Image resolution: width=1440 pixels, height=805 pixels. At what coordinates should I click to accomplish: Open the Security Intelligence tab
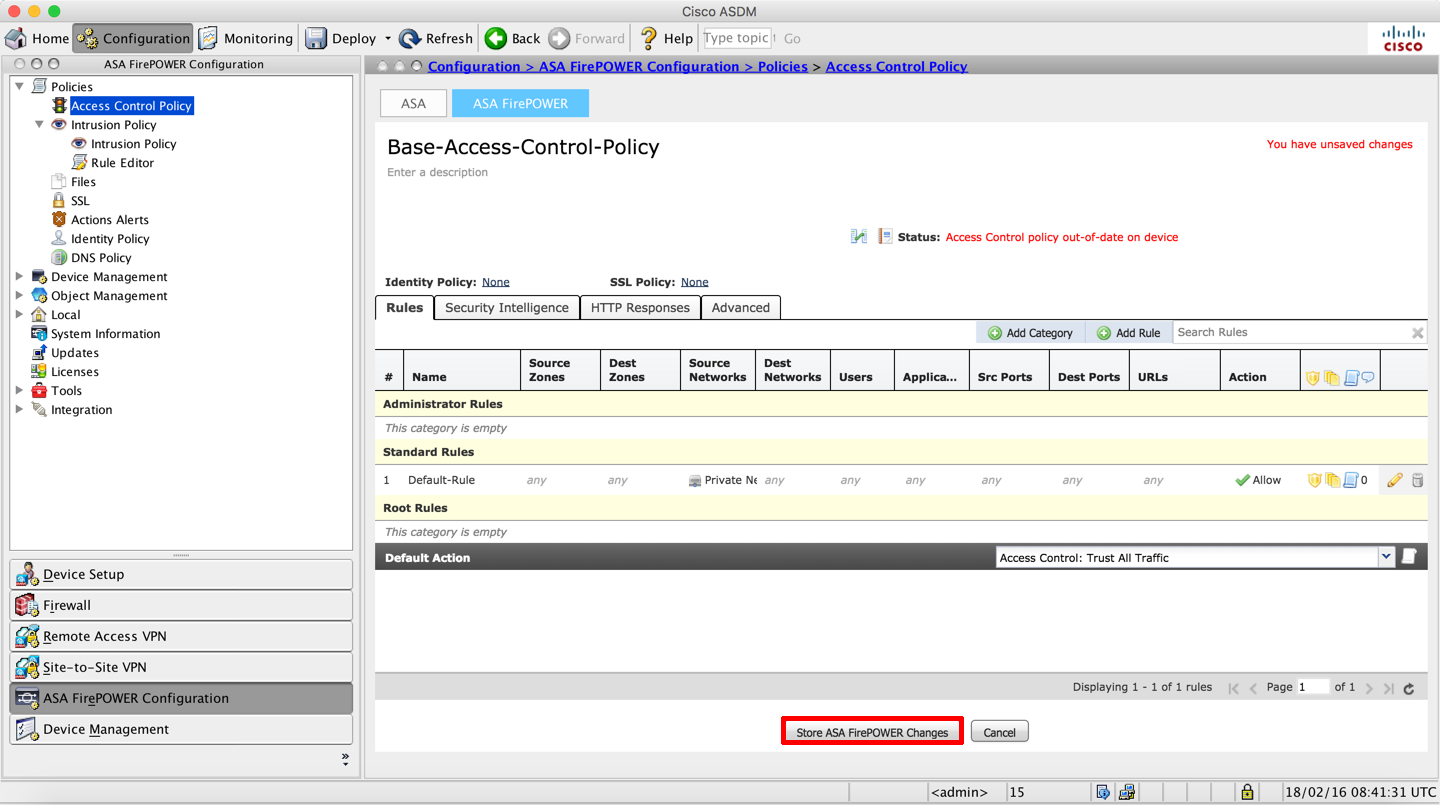click(x=507, y=307)
